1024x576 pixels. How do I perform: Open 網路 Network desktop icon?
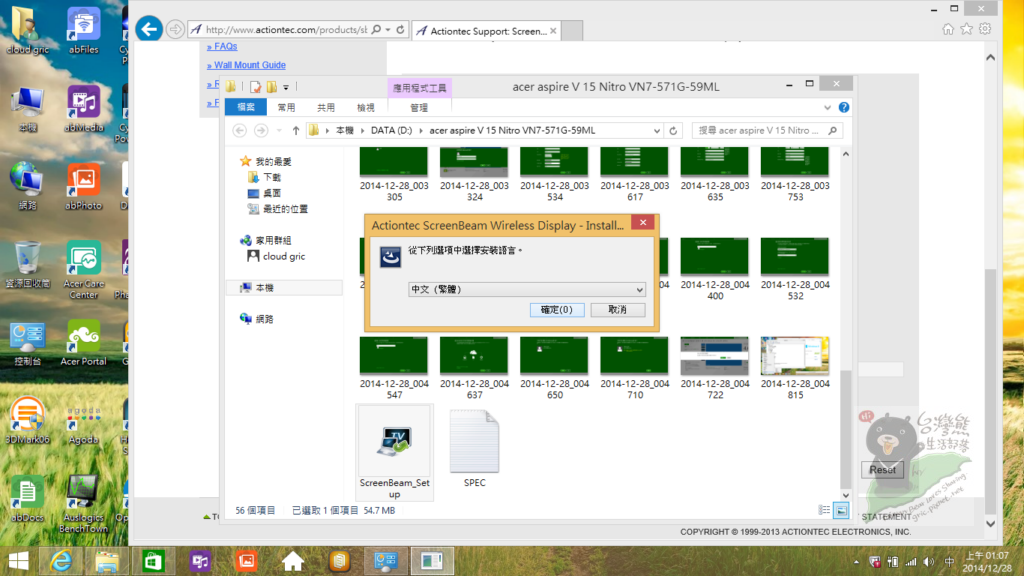click(x=27, y=187)
